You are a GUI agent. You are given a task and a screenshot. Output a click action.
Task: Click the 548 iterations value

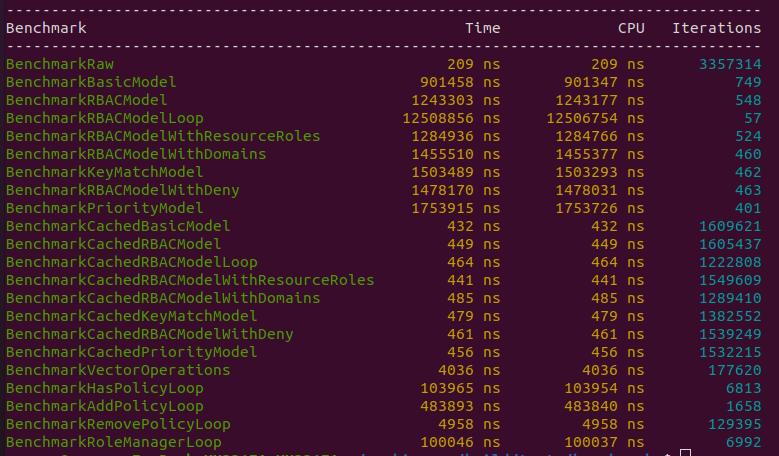(748, 100)
